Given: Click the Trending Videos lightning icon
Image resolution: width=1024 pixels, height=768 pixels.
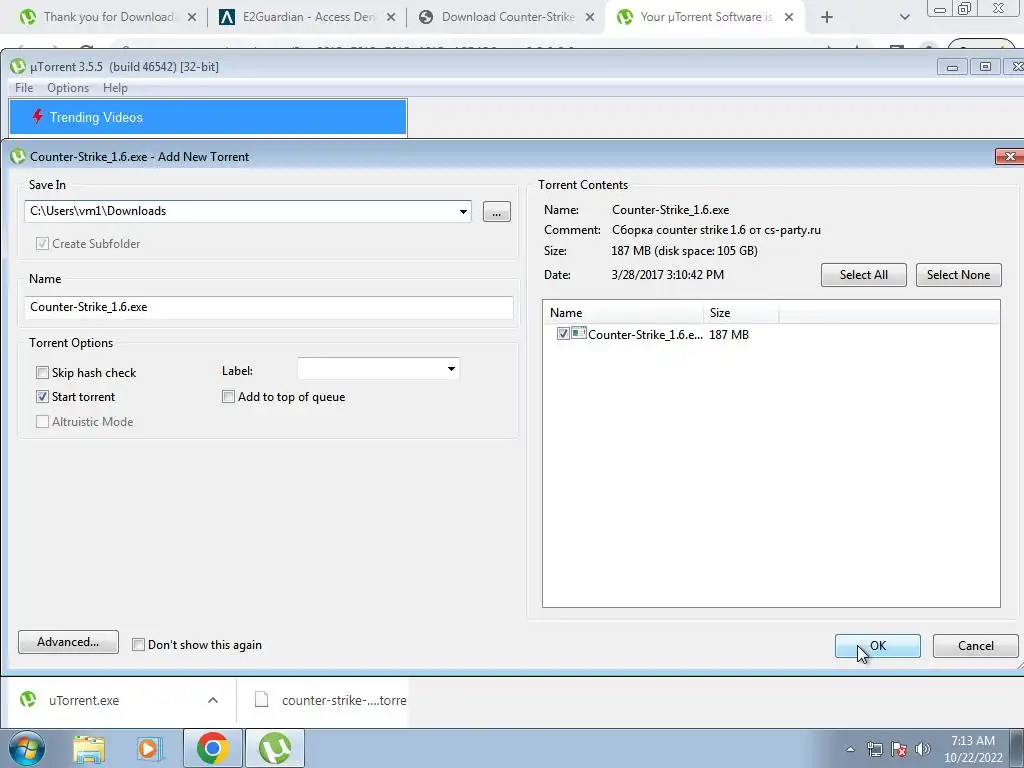Looking at the screenshot, I should [37, 116].
